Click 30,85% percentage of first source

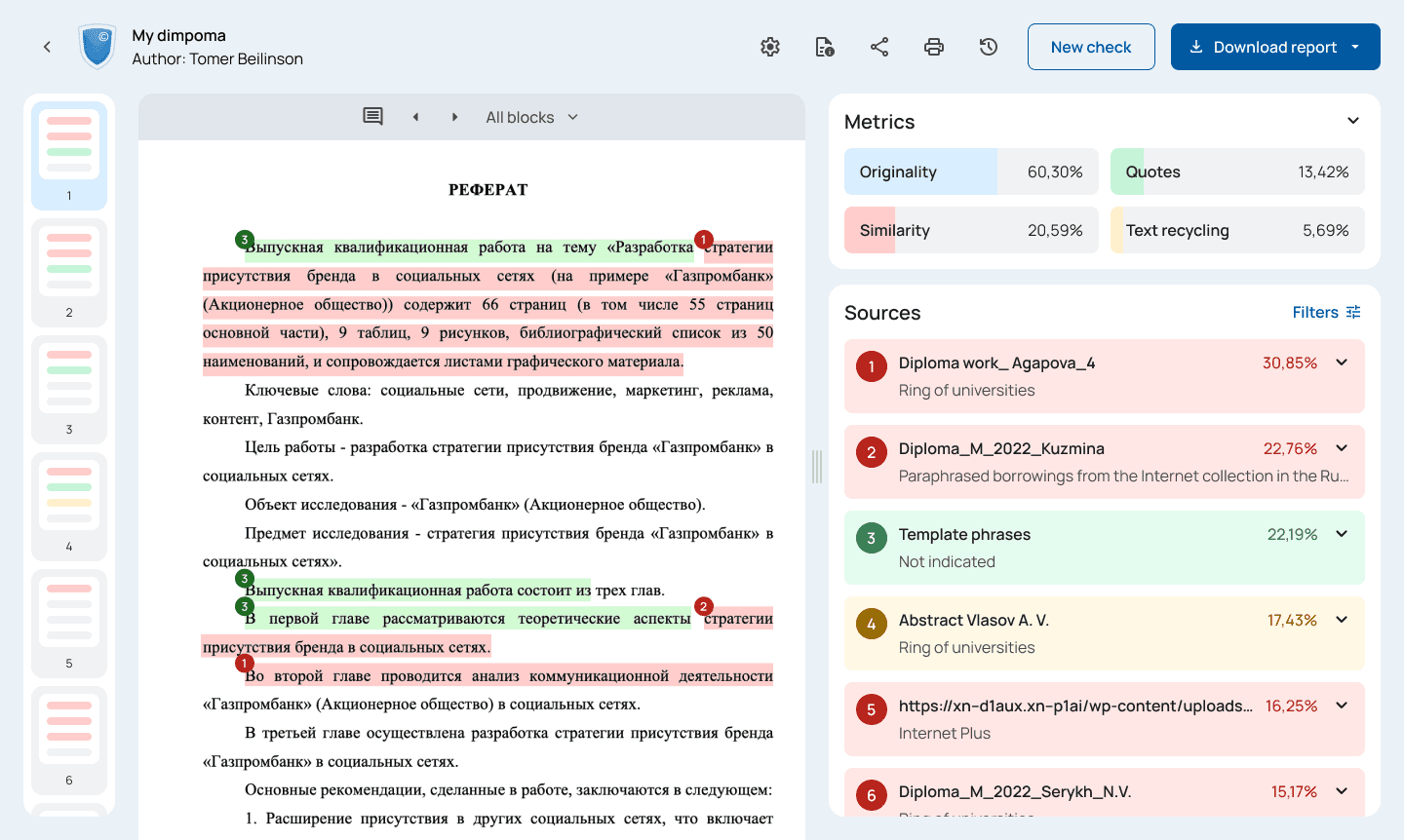click(1290, 363)
